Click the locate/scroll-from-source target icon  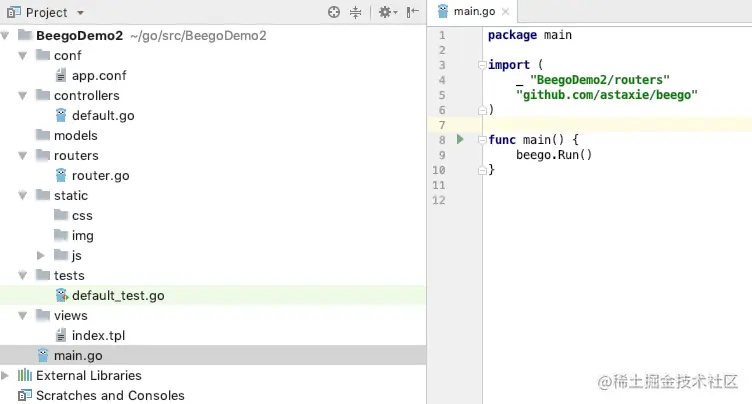(334, 12)
